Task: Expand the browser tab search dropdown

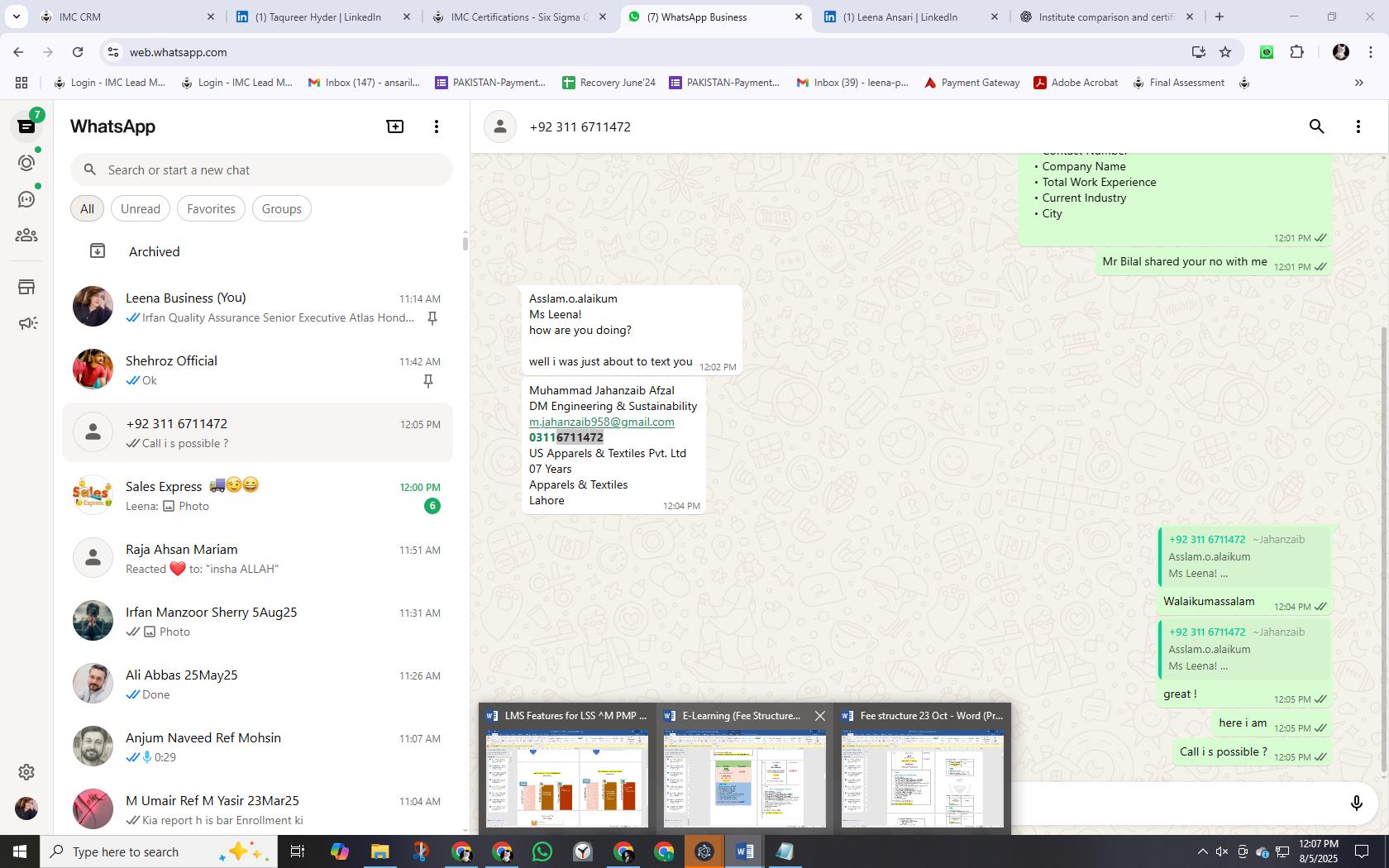Action: (x=16, y=17)
